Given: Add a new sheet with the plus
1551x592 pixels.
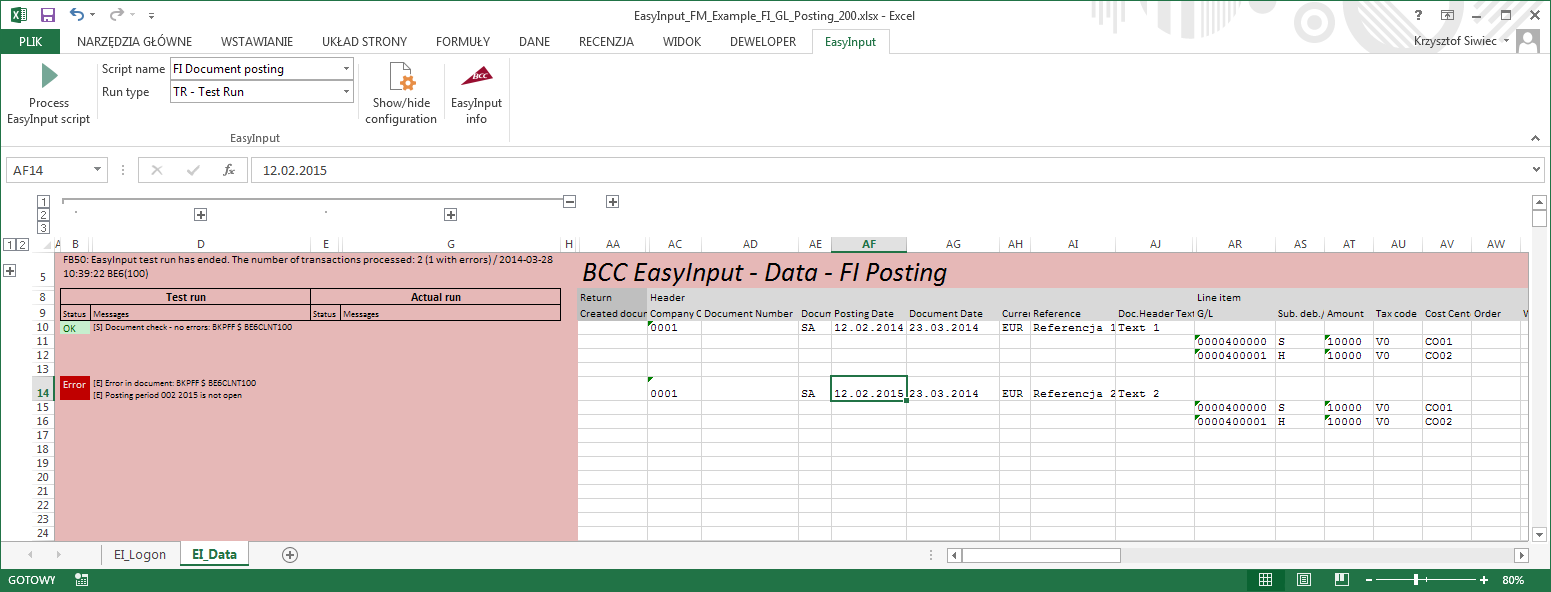Looking at the screenshot, I should pos(290,554).
